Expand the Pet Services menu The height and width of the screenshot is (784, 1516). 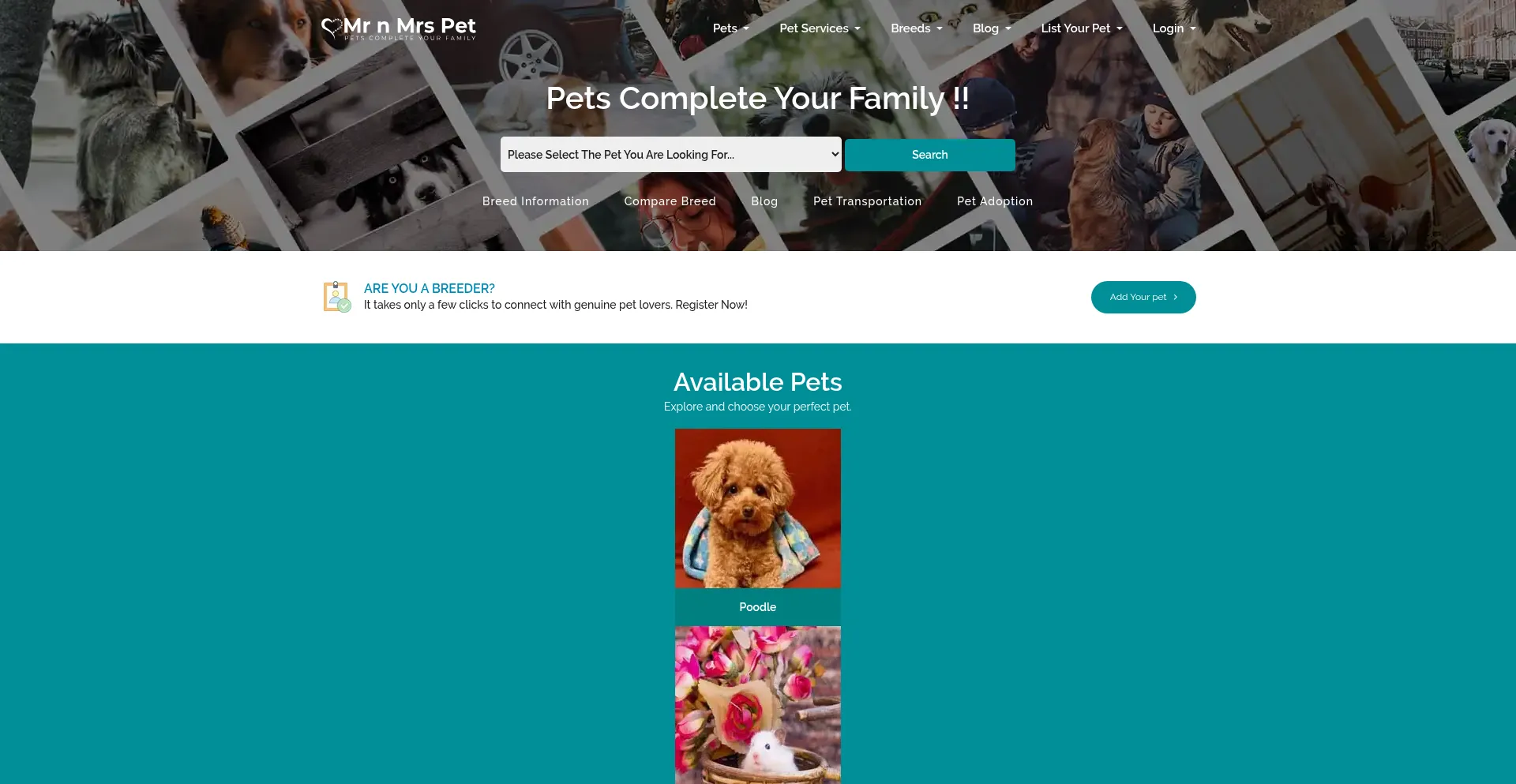820,28
